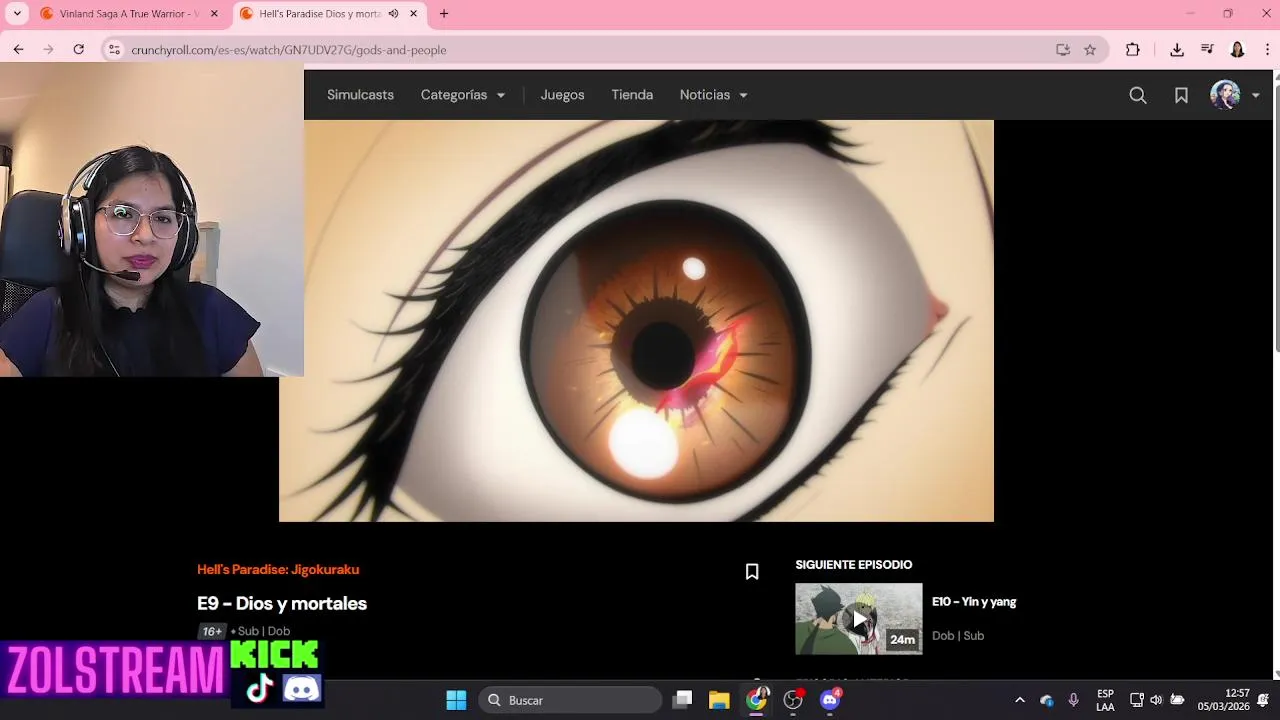Open the notification bell icon

1263,700
